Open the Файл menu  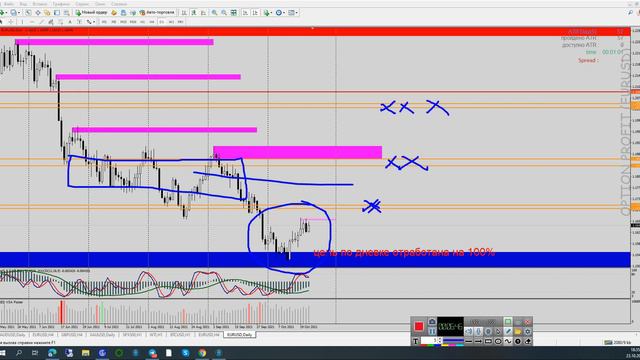click(8, 4)
